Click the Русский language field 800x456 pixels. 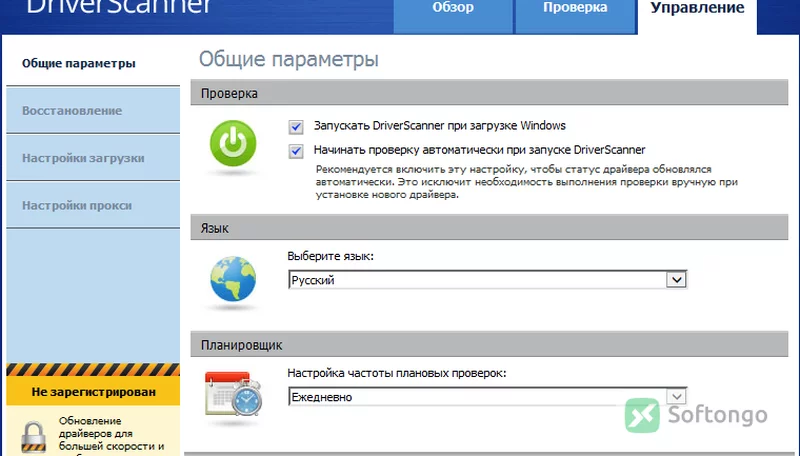[x=488, y=280]
